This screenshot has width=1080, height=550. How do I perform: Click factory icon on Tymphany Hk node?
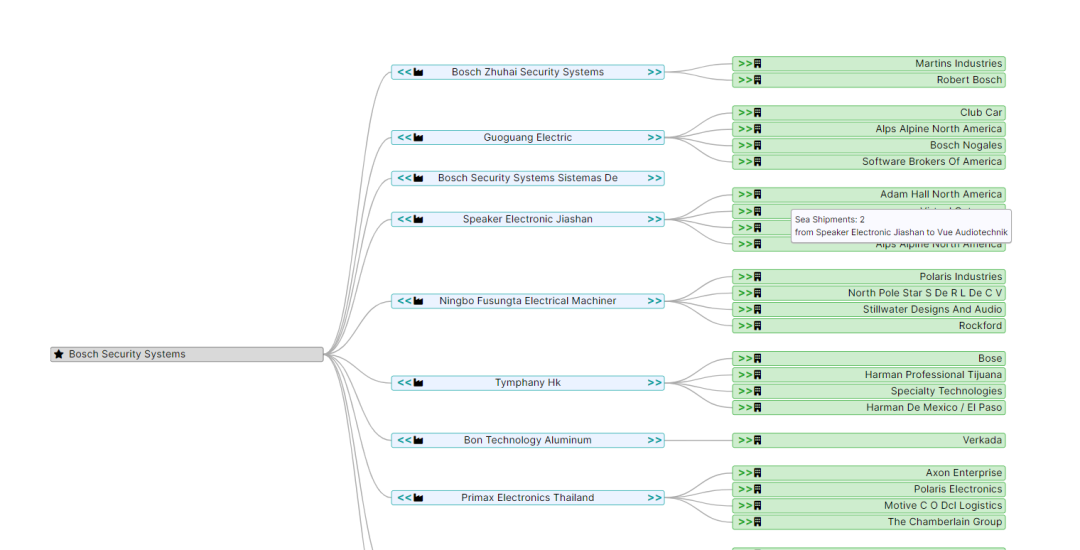click(x=418, y=383)
